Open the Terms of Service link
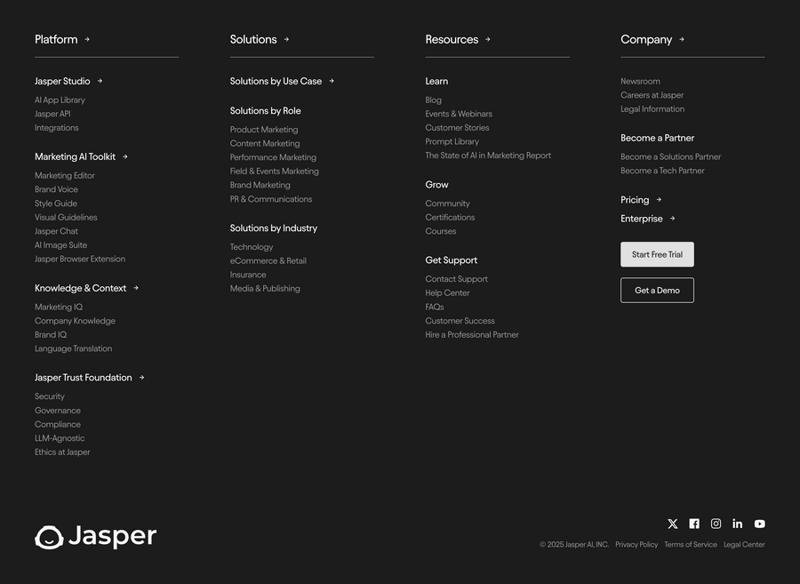Screen dimensions: 800x584 (691, 545)
